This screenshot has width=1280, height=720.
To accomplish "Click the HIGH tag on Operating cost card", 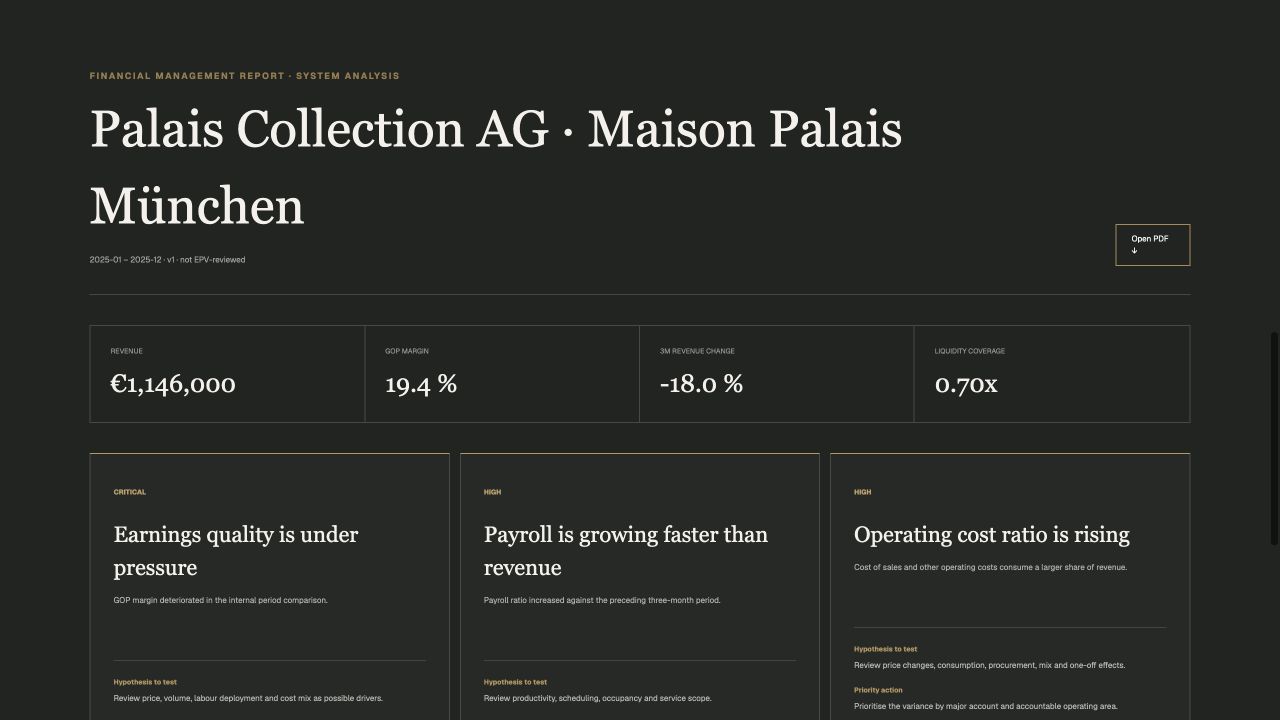I will 862,492.
